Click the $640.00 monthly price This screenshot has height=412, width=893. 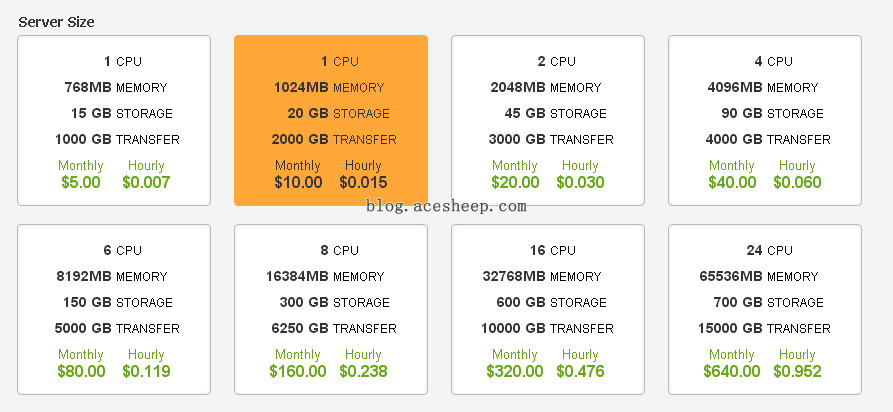pos(732,372)
